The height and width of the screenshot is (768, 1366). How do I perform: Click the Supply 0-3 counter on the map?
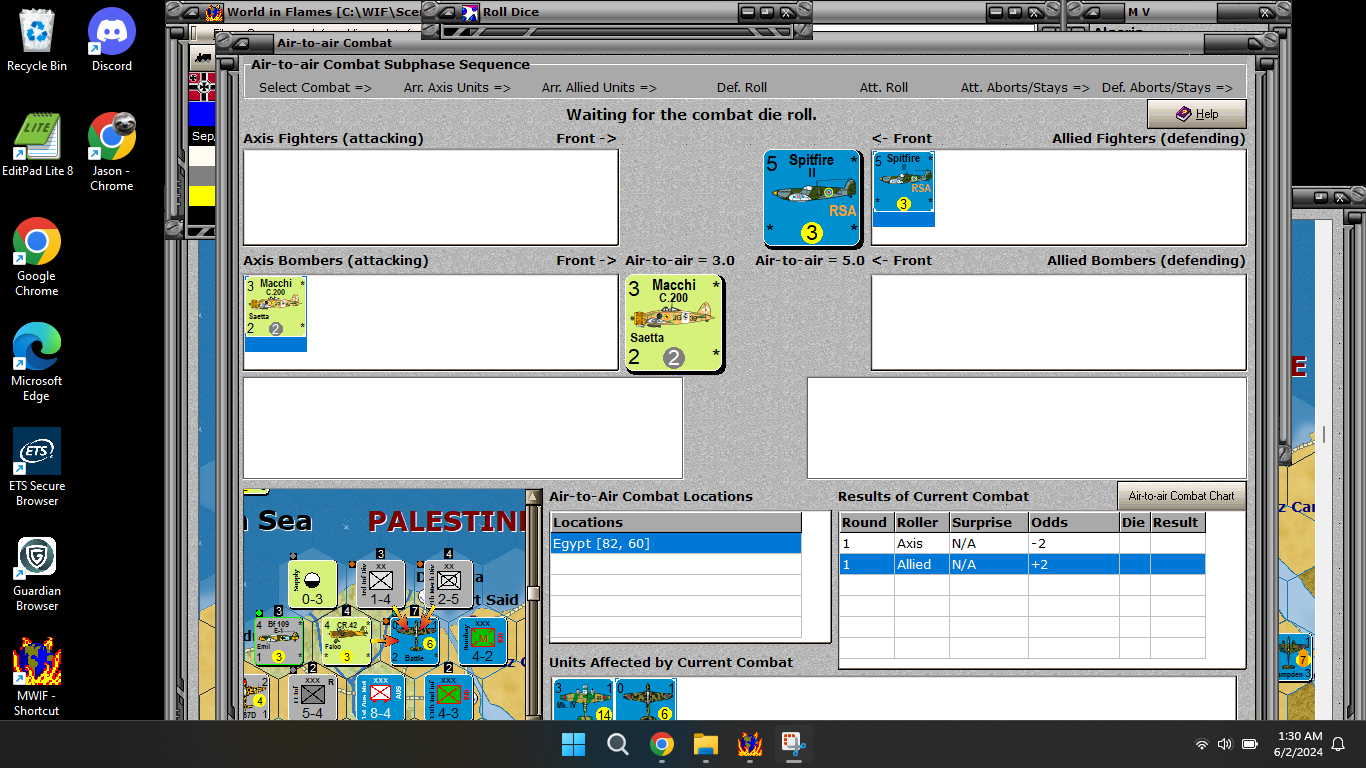[312, 584]
